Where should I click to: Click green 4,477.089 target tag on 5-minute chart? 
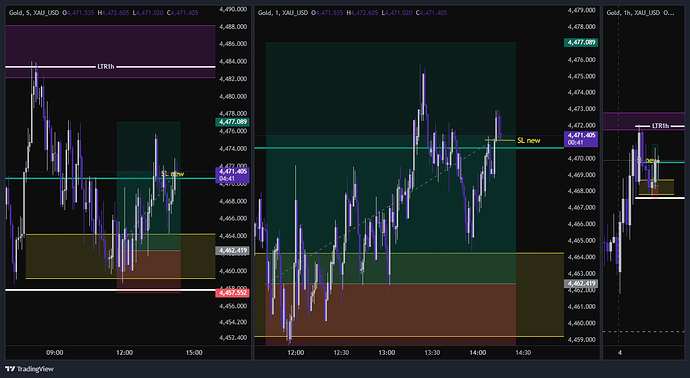click(232, 122)
